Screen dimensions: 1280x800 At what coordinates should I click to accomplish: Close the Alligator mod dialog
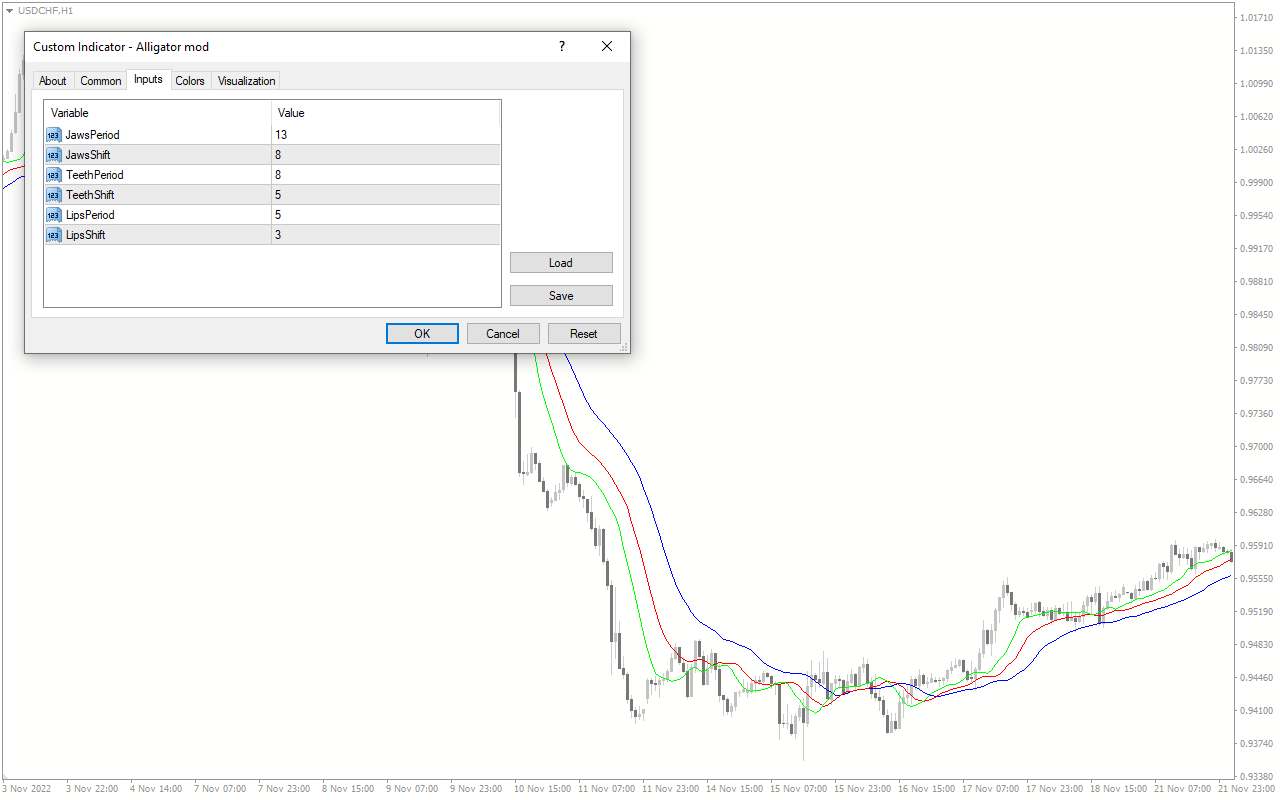607,46
